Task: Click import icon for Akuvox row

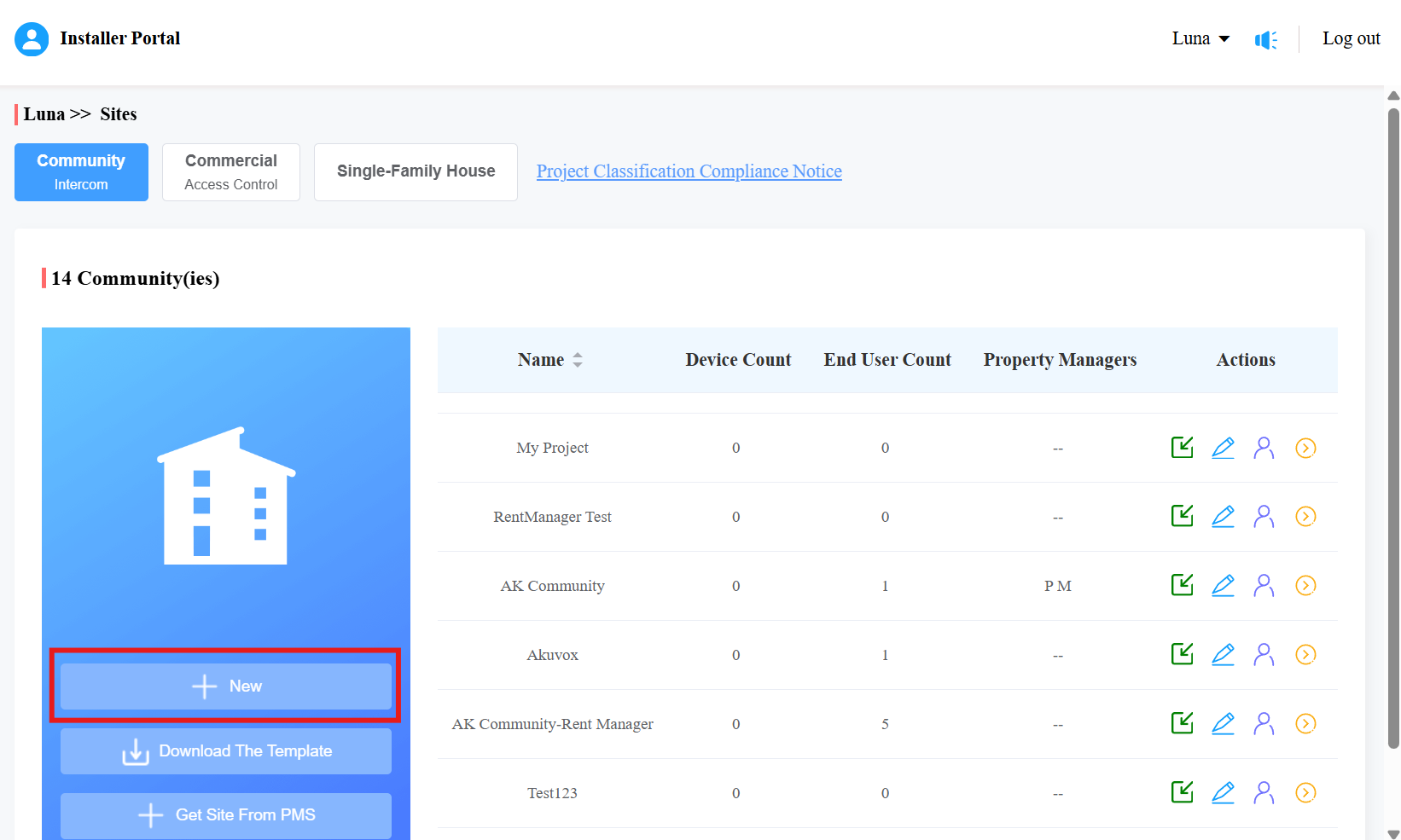Action: tap(1182, 654)
